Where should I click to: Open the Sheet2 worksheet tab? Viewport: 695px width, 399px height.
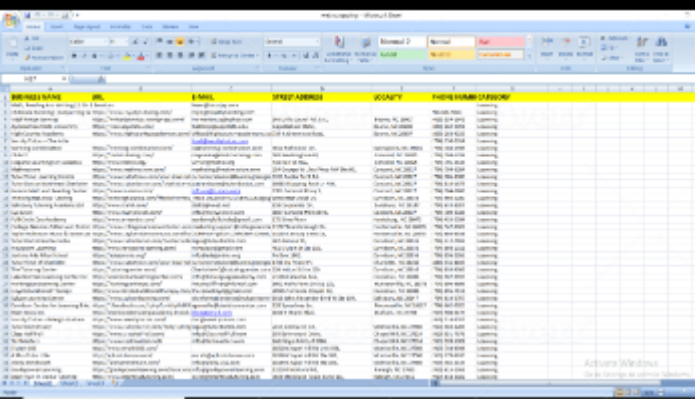pos(69,383)
